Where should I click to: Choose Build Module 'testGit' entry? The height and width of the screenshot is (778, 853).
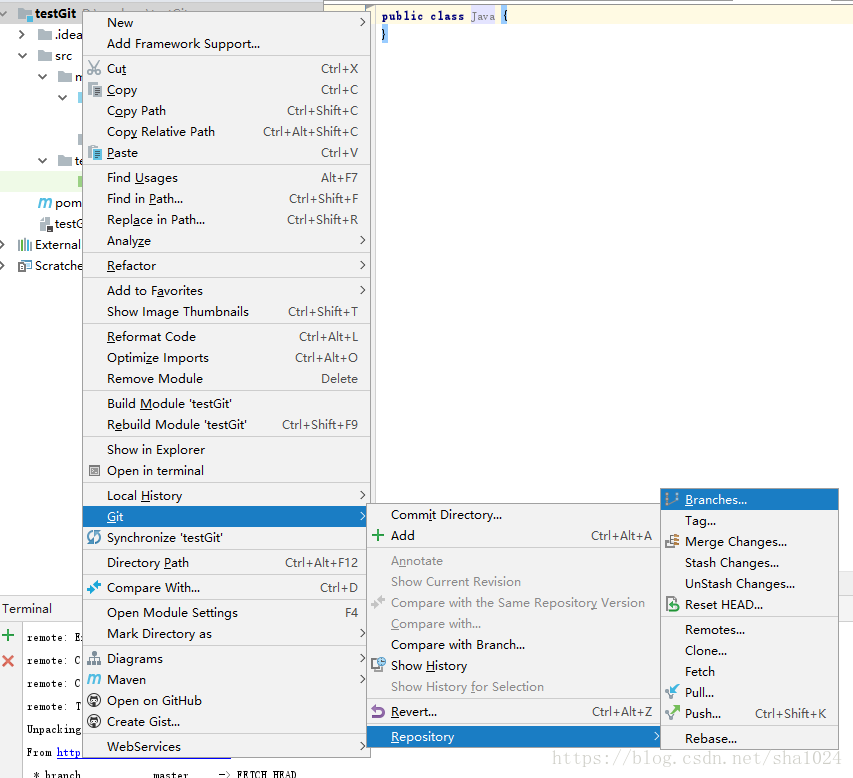pos(226,404)
